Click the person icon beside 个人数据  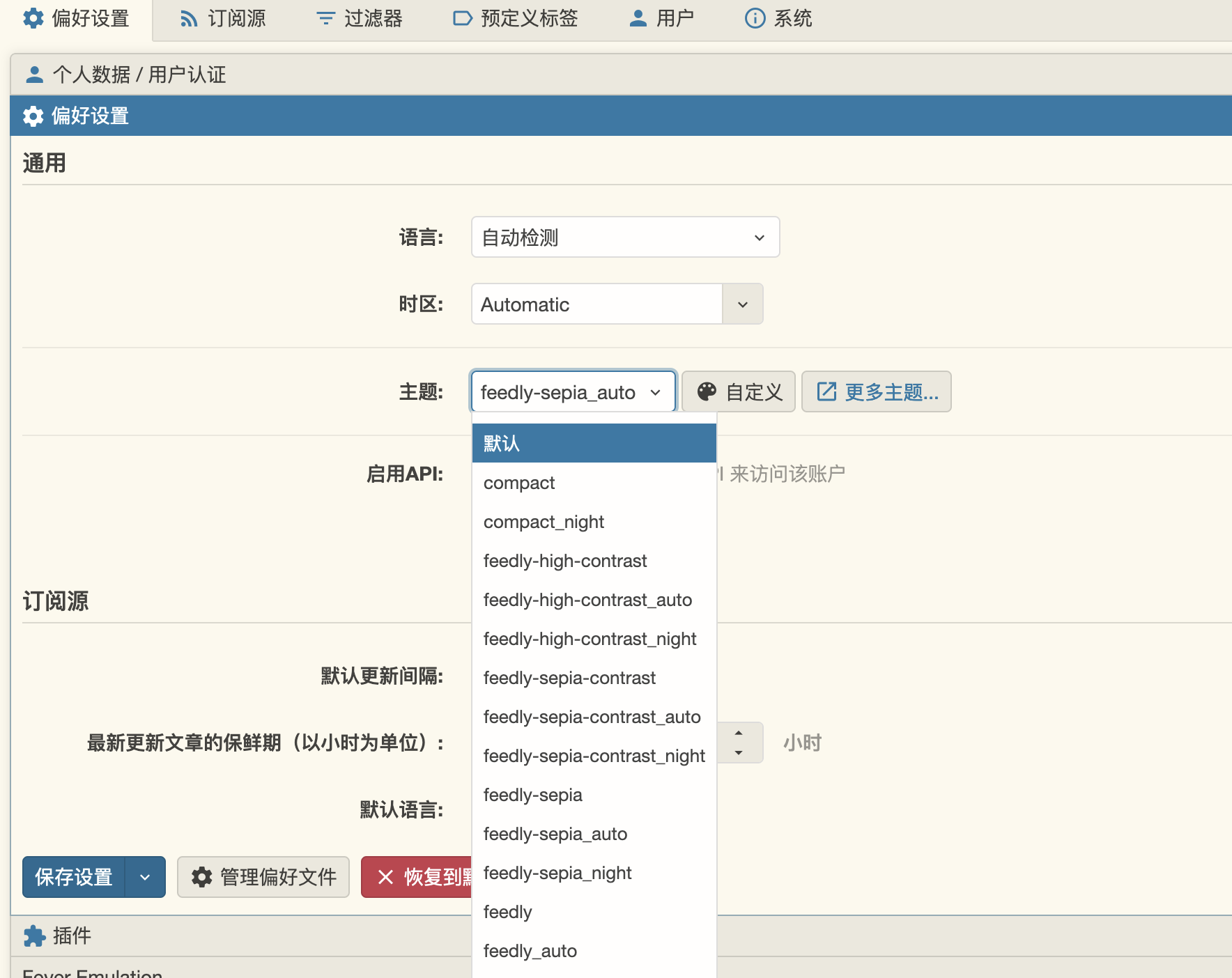tap(34, 75)
